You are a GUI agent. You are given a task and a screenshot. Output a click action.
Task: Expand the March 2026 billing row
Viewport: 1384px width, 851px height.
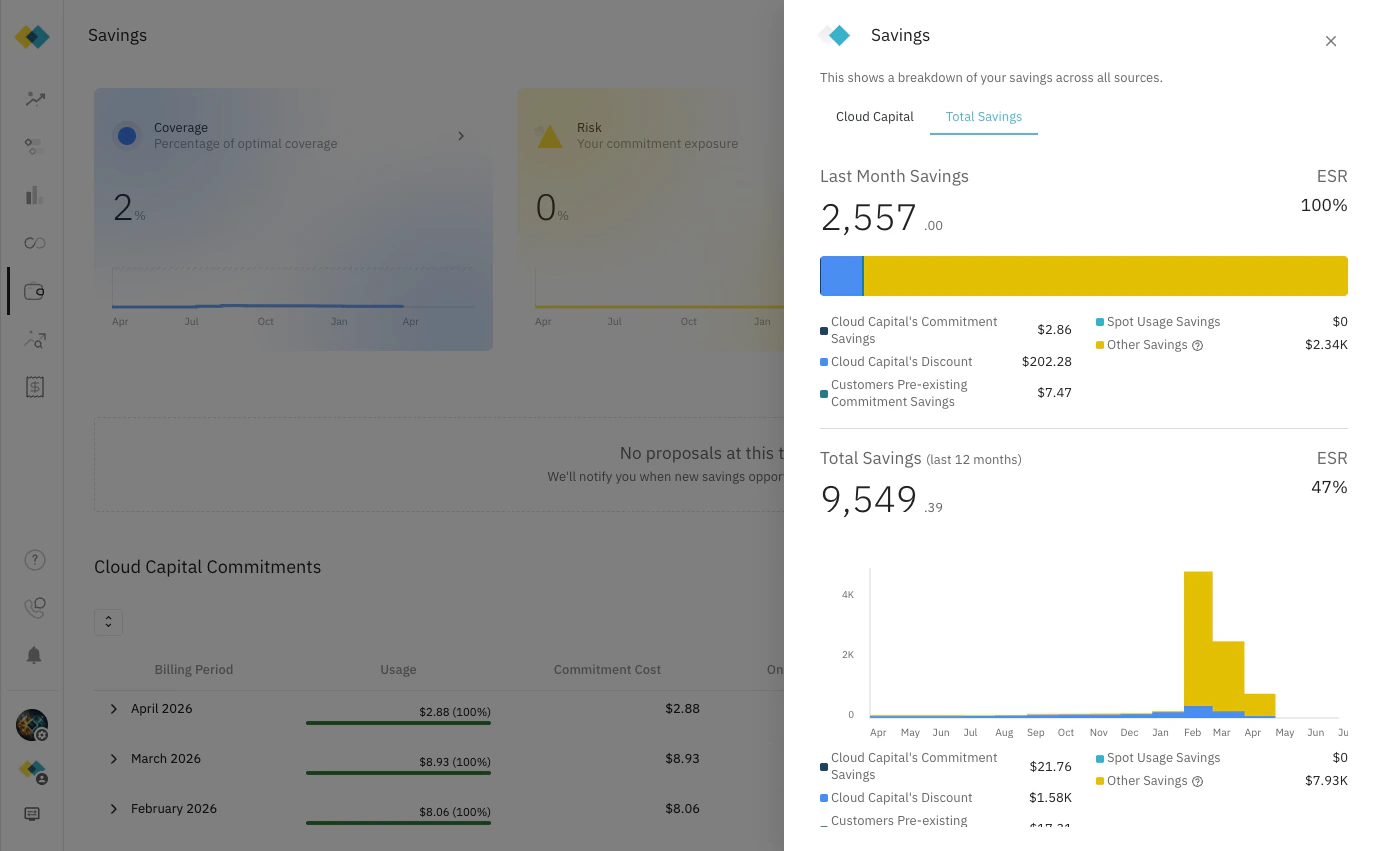[114, 759]
